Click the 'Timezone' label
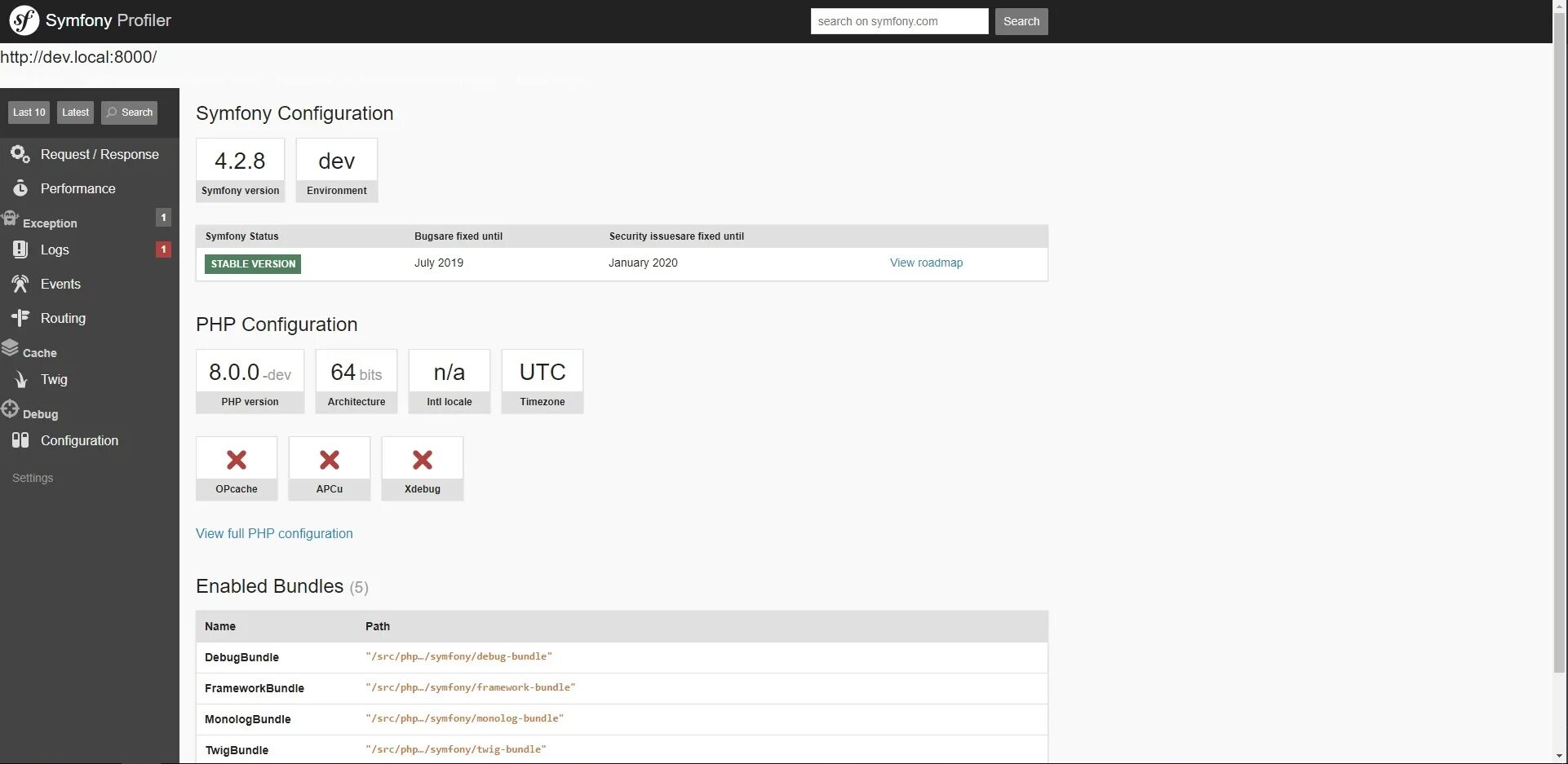Image resolution: width=1568 pixels, height=764 pixels. click(x=543, y=402)
